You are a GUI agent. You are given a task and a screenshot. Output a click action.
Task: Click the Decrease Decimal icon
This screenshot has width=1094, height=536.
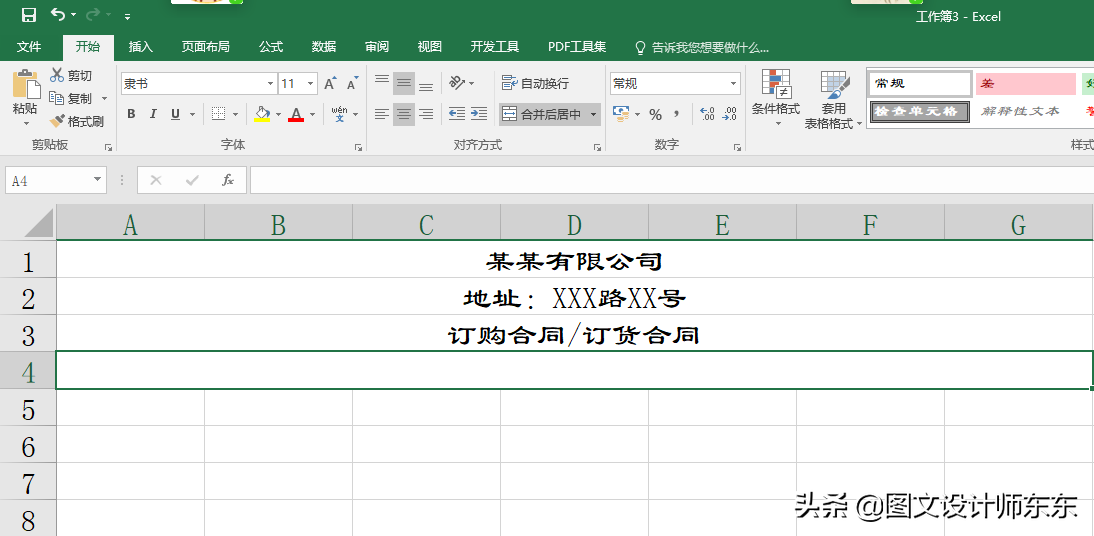(729, 114)
